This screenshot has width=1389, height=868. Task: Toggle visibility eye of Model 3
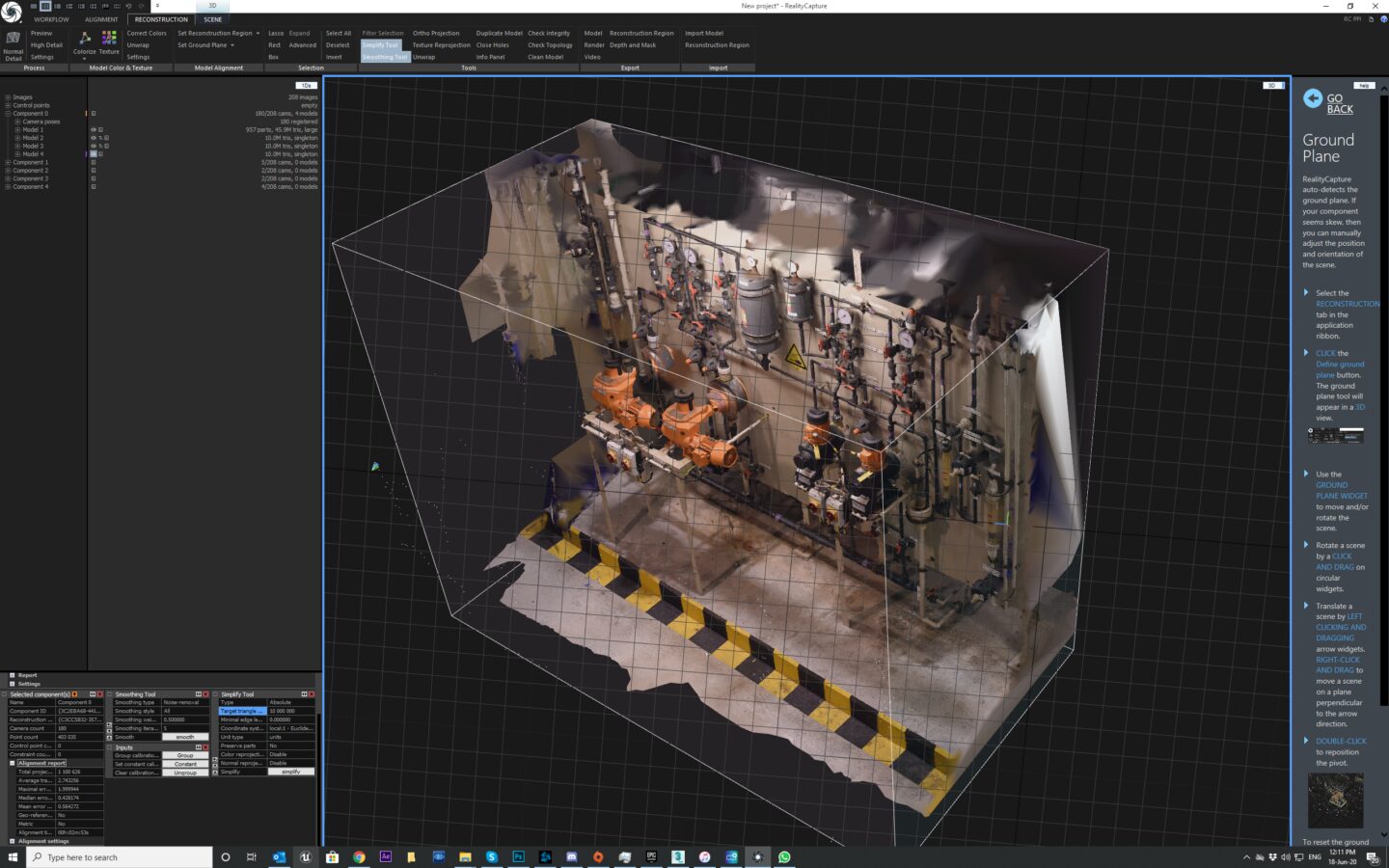tap(94, 146)
